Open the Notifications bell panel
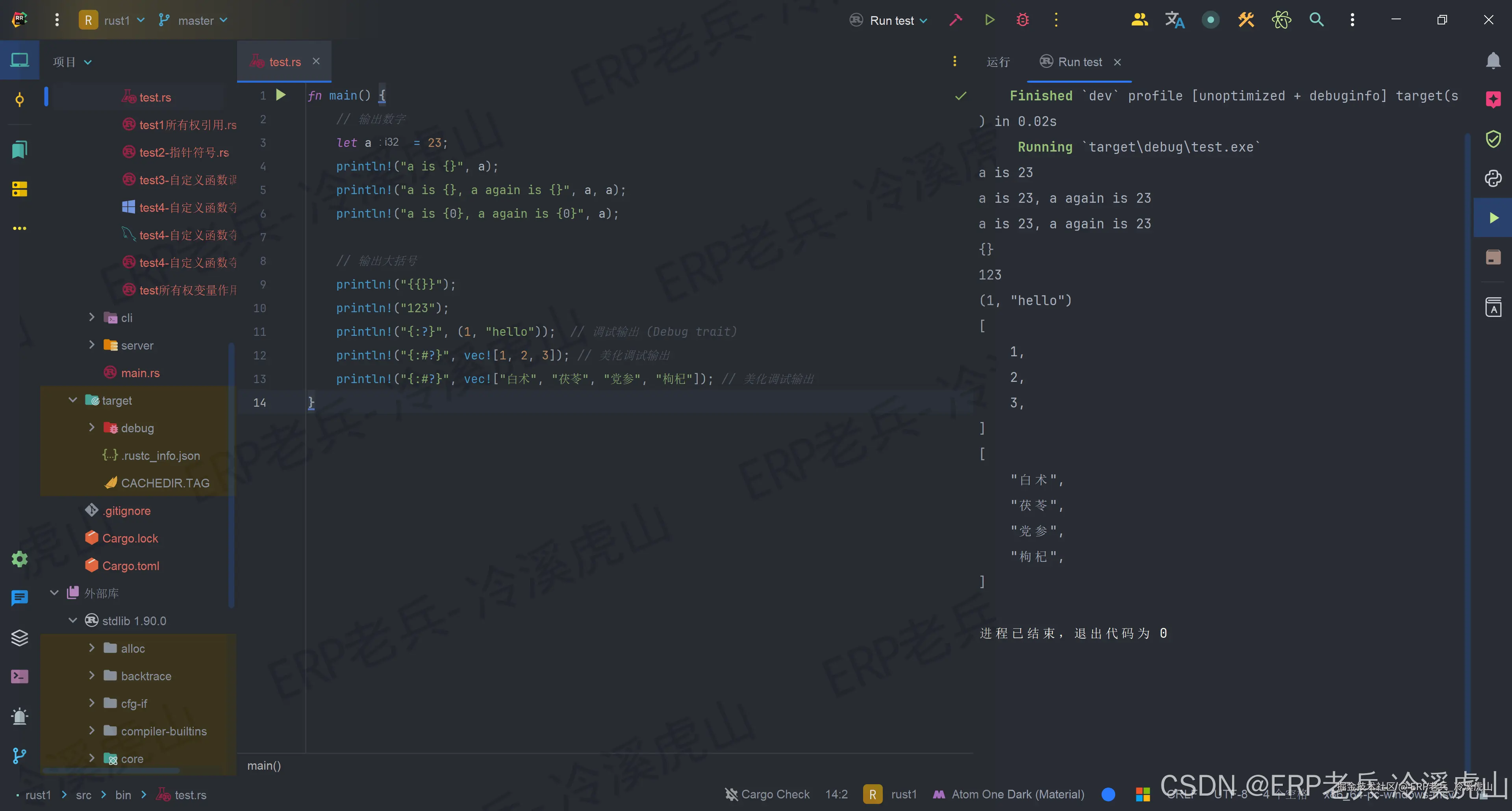The height and width of the screenshot is (811, 1512). click(x=1493, y=61)
